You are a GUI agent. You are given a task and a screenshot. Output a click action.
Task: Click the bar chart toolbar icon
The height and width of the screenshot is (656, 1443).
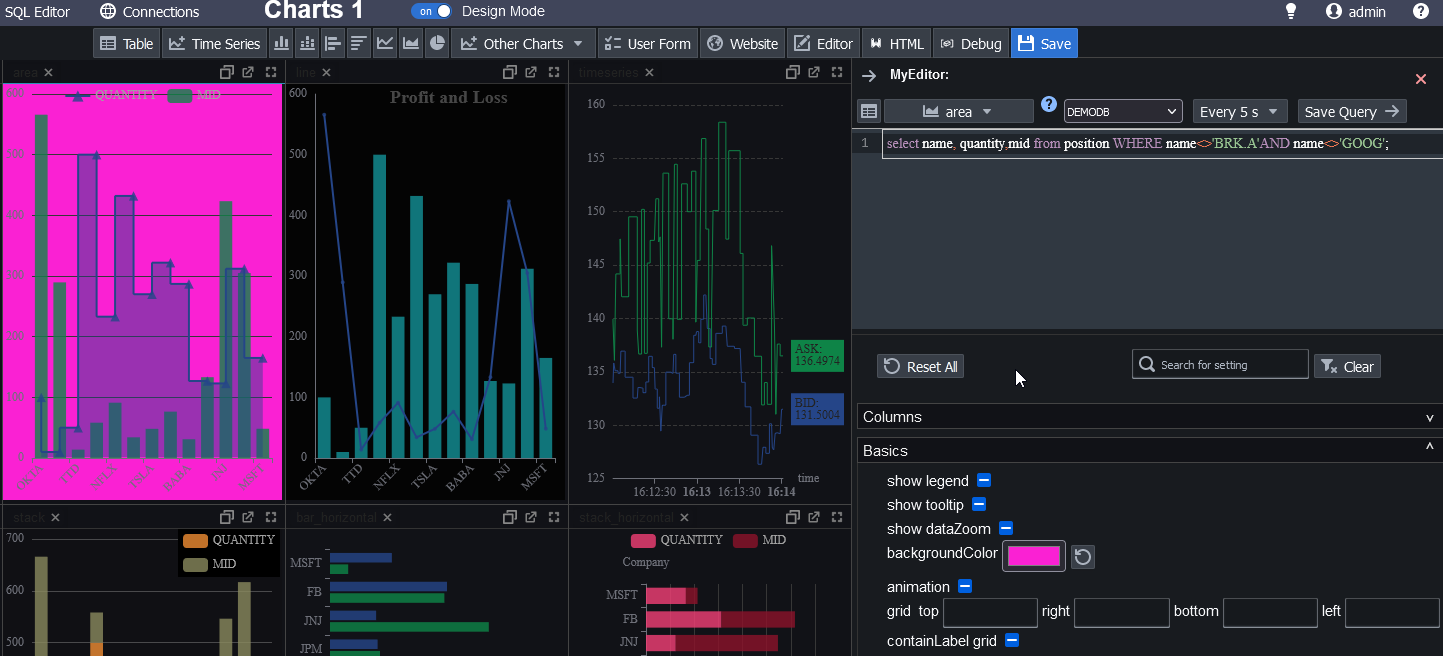click(x=282, y=43)
